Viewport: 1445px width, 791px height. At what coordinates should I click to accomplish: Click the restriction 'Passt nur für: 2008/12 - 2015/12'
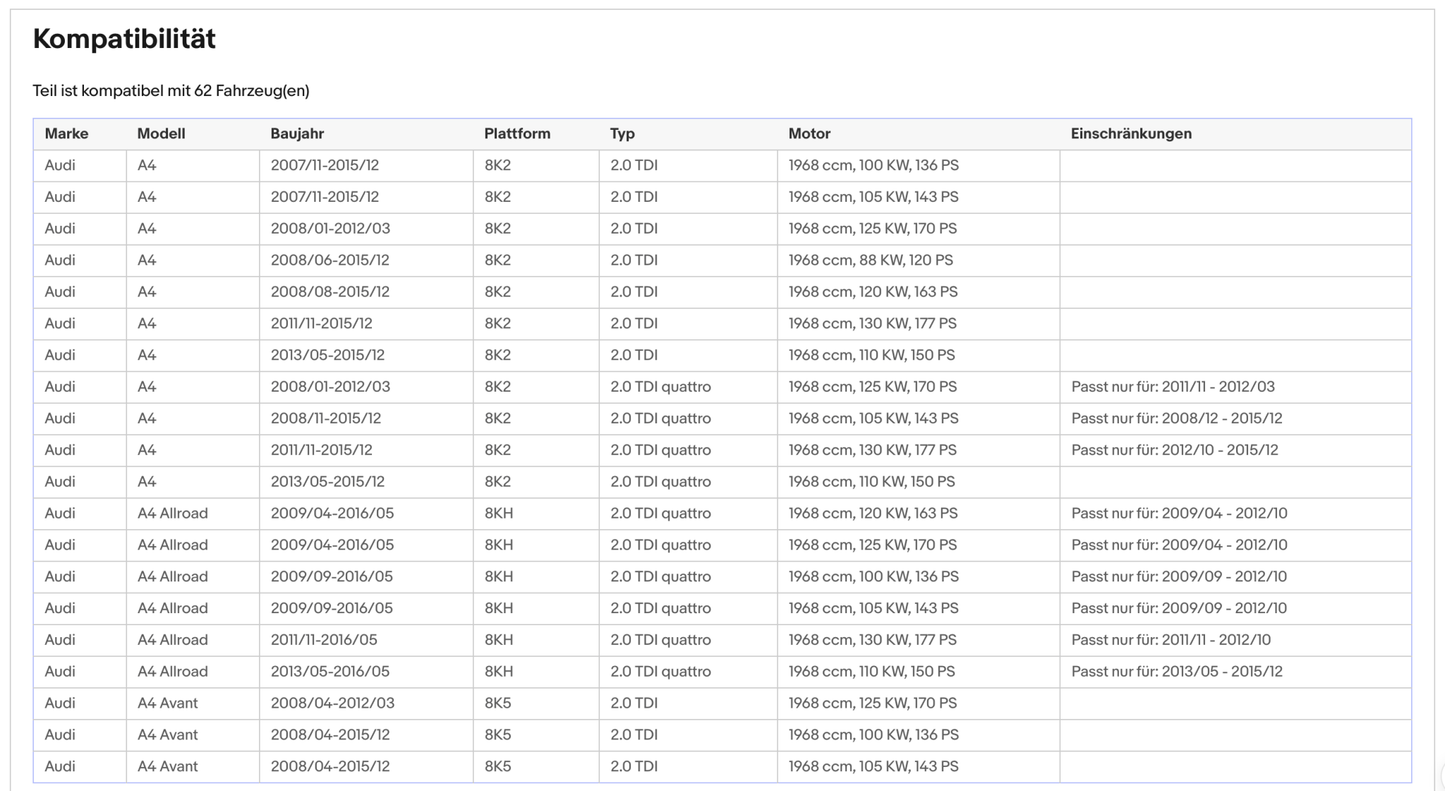click(x=1176, y=419)
